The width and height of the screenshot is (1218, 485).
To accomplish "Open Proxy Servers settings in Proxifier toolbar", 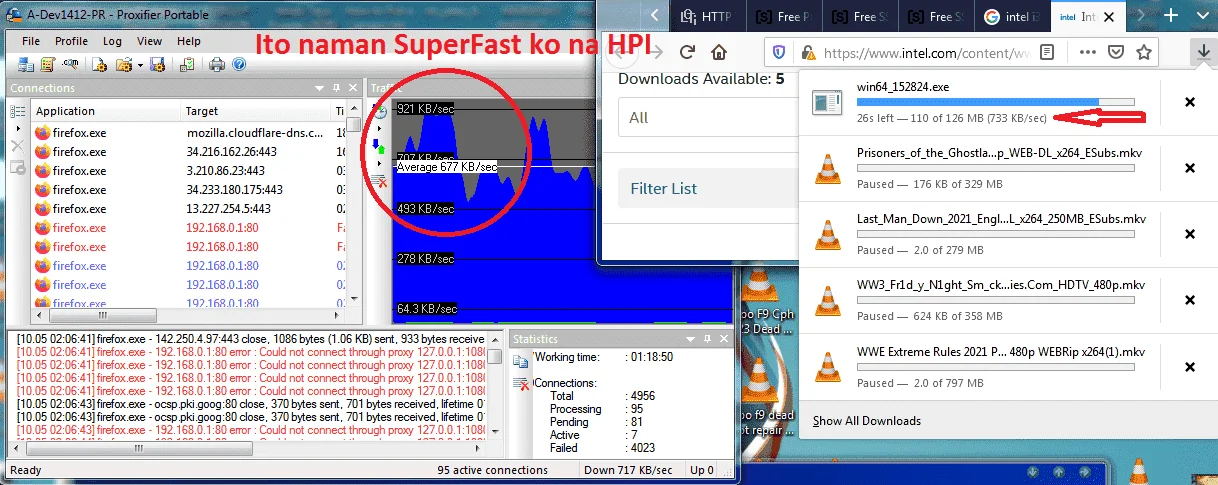I will [x=27, y=64].
